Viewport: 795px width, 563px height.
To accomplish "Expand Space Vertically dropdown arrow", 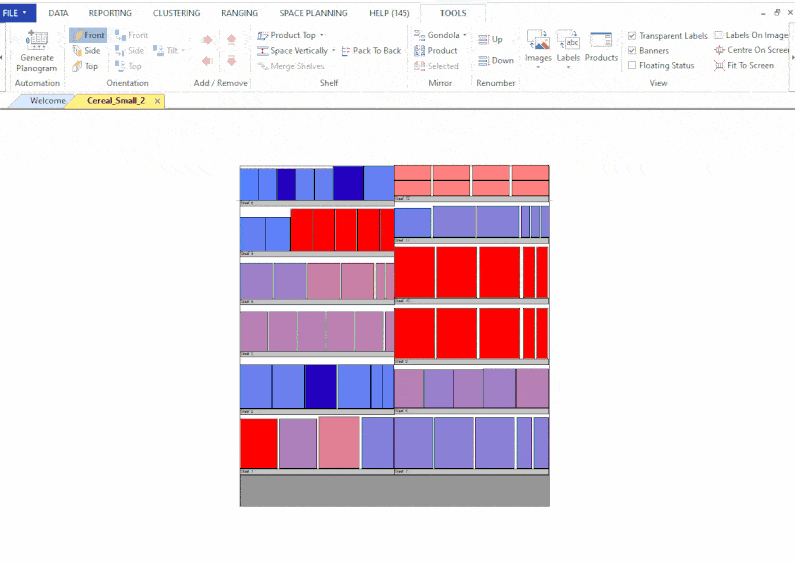I will click(333, 51).
